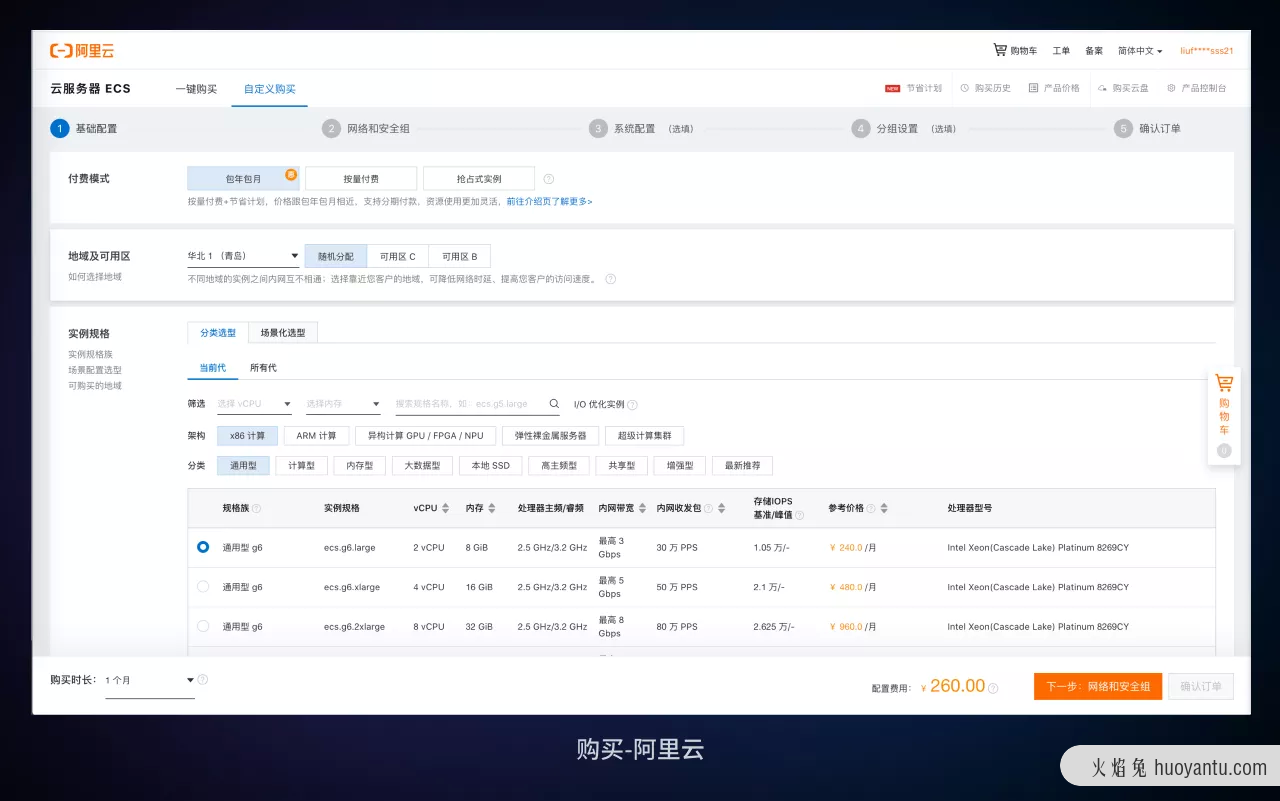
Task: Select 可用区 C zone
Action: (398, 256)
